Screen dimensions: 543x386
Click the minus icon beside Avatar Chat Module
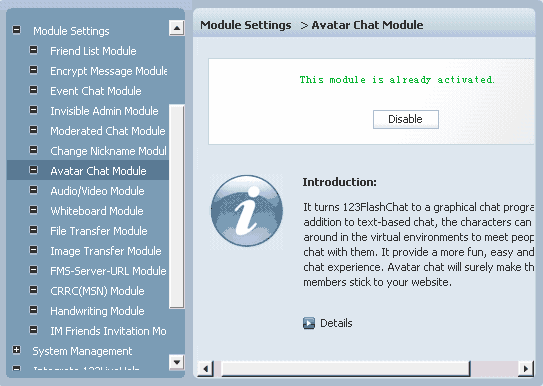[34, 170]
